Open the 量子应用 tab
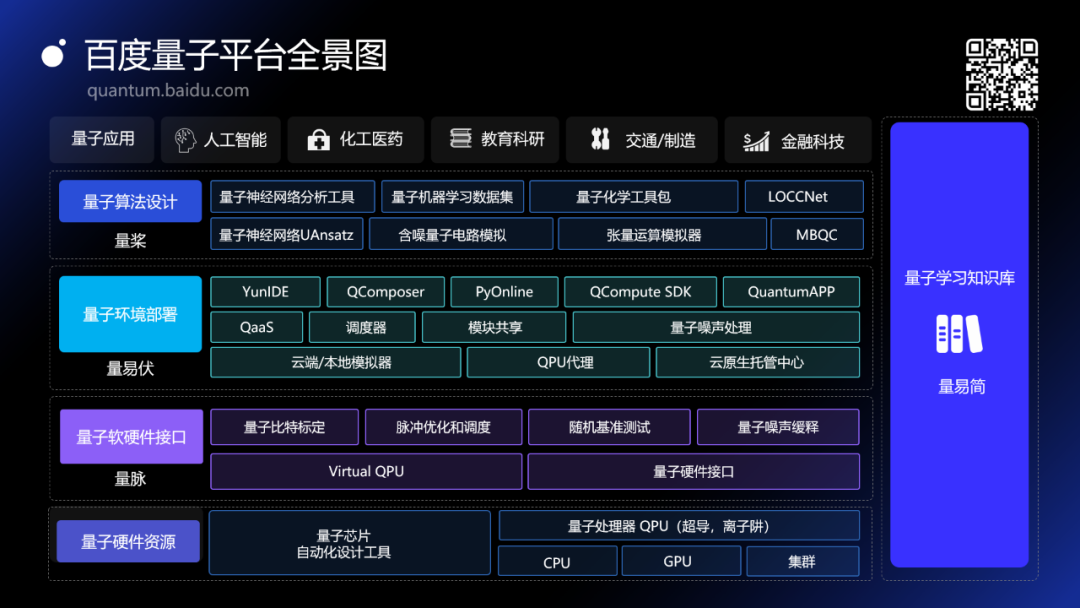Image resolution: width=1080 pixels, height=608 pixels. [102, 139]
